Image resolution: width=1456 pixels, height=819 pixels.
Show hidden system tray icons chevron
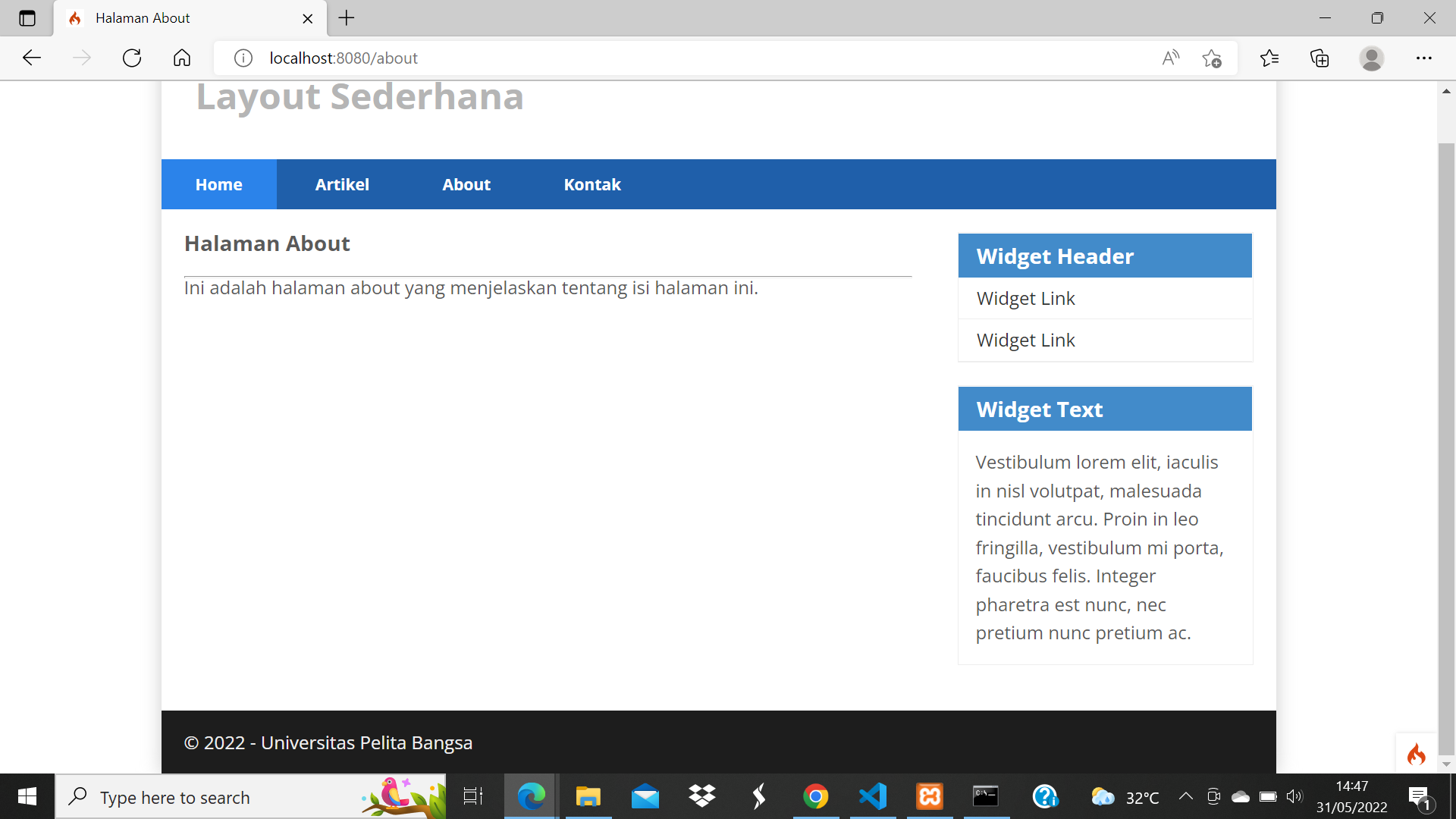click(x=1185, y=796)
